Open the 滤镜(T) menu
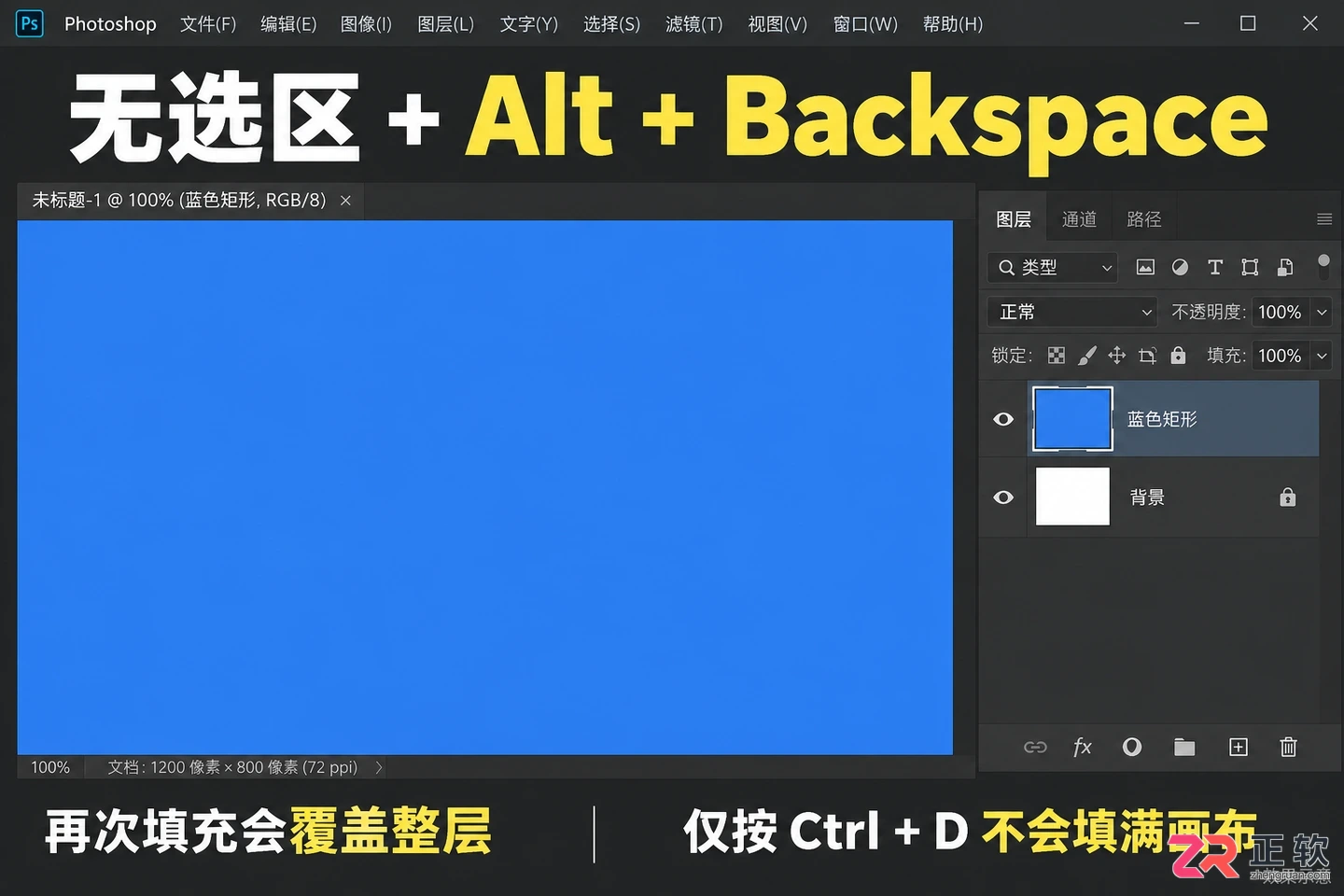The width and height of the screenshot is (1344, 896). pyautogui.click(x=694, y=24)
